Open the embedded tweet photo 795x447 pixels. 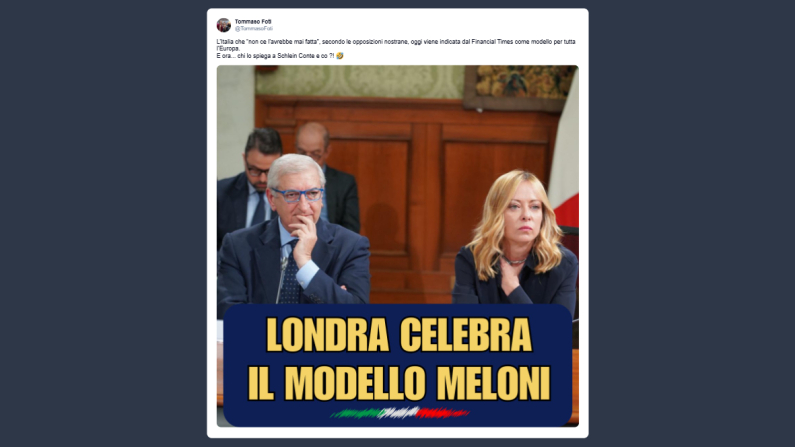click(x=398, y=246)
